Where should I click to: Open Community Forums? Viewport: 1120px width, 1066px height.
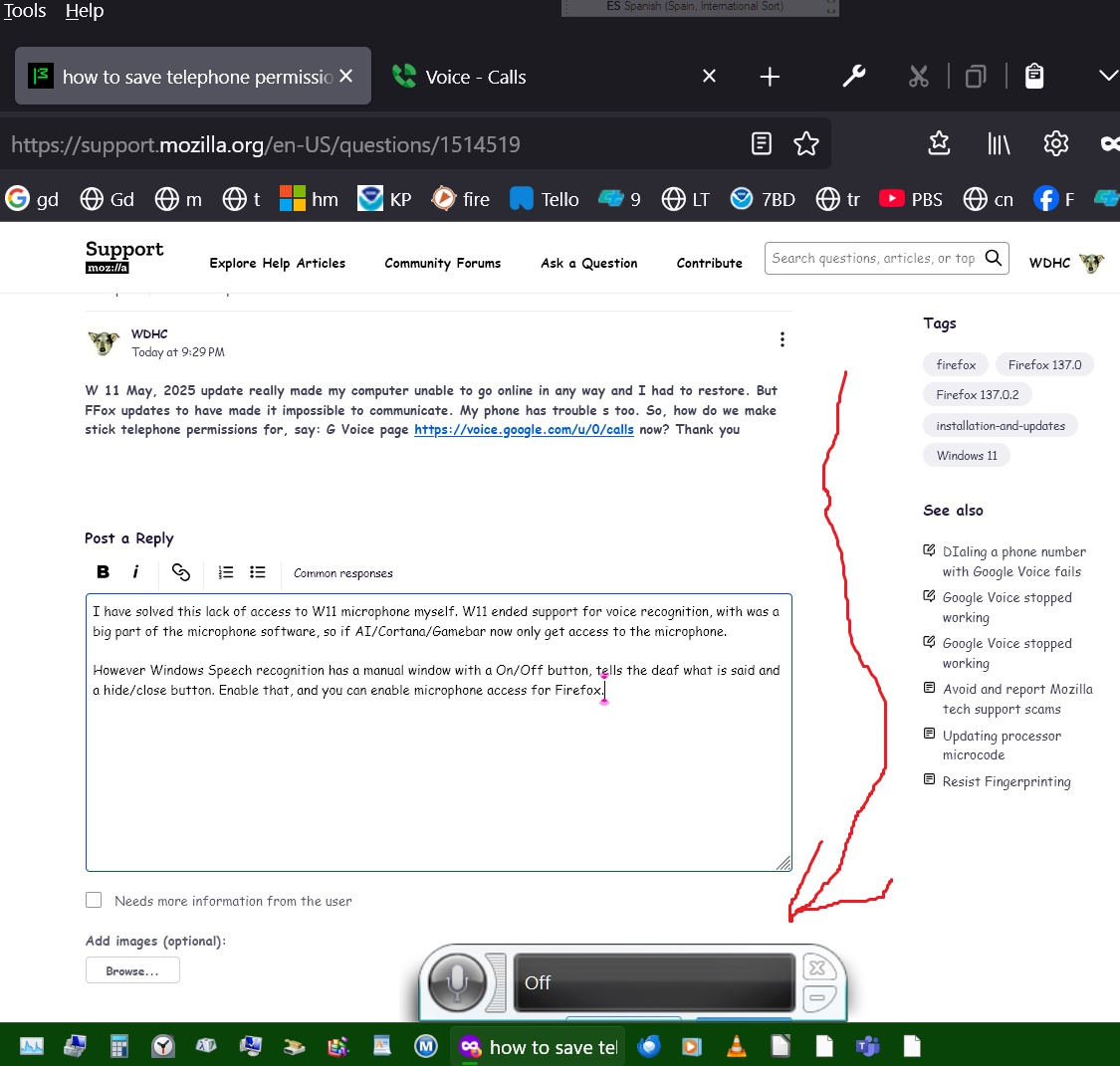point(443,263)
